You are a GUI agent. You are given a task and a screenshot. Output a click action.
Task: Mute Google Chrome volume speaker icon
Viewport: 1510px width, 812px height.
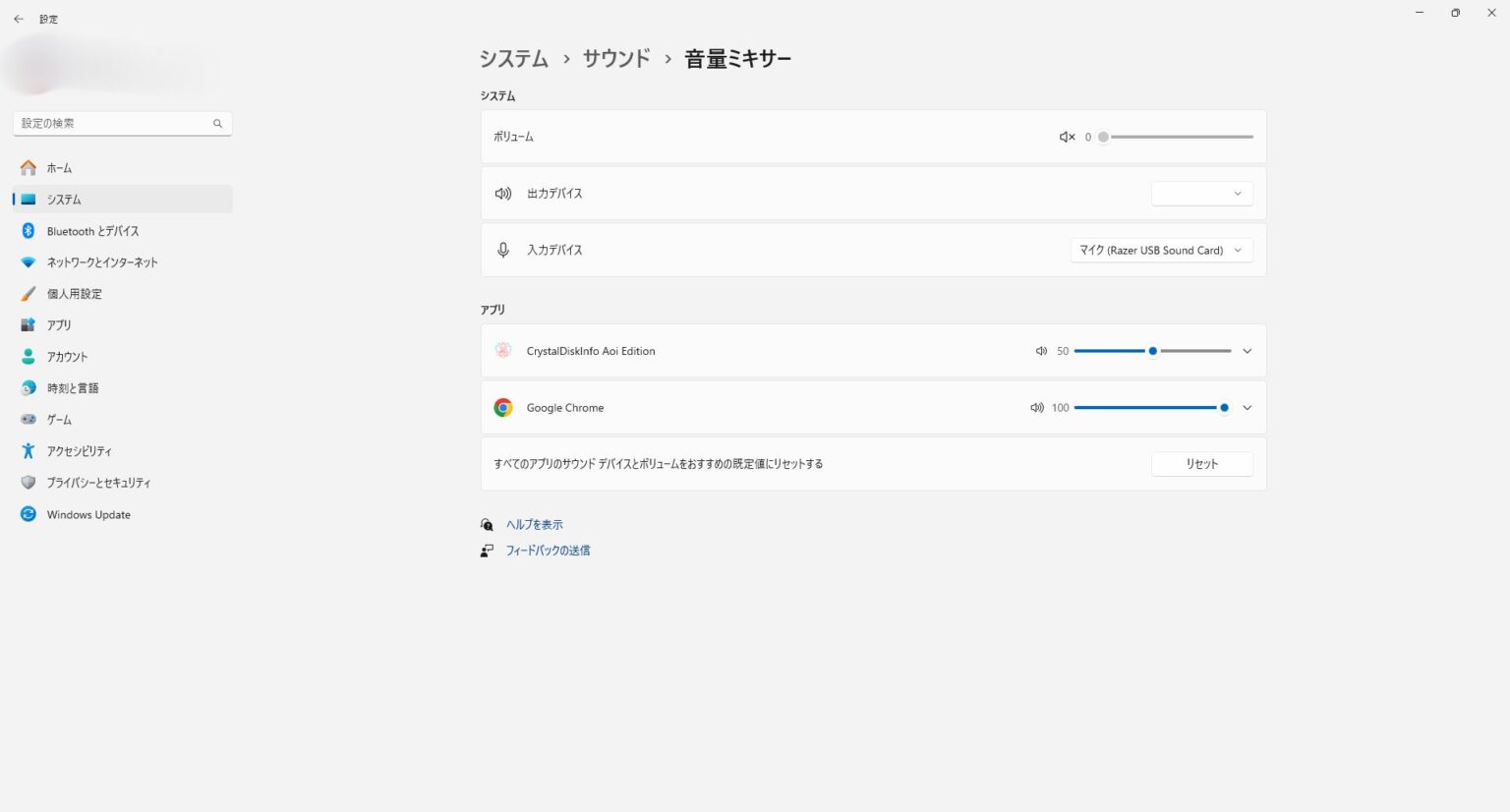pyautogui.click(x=1036, y=408)
